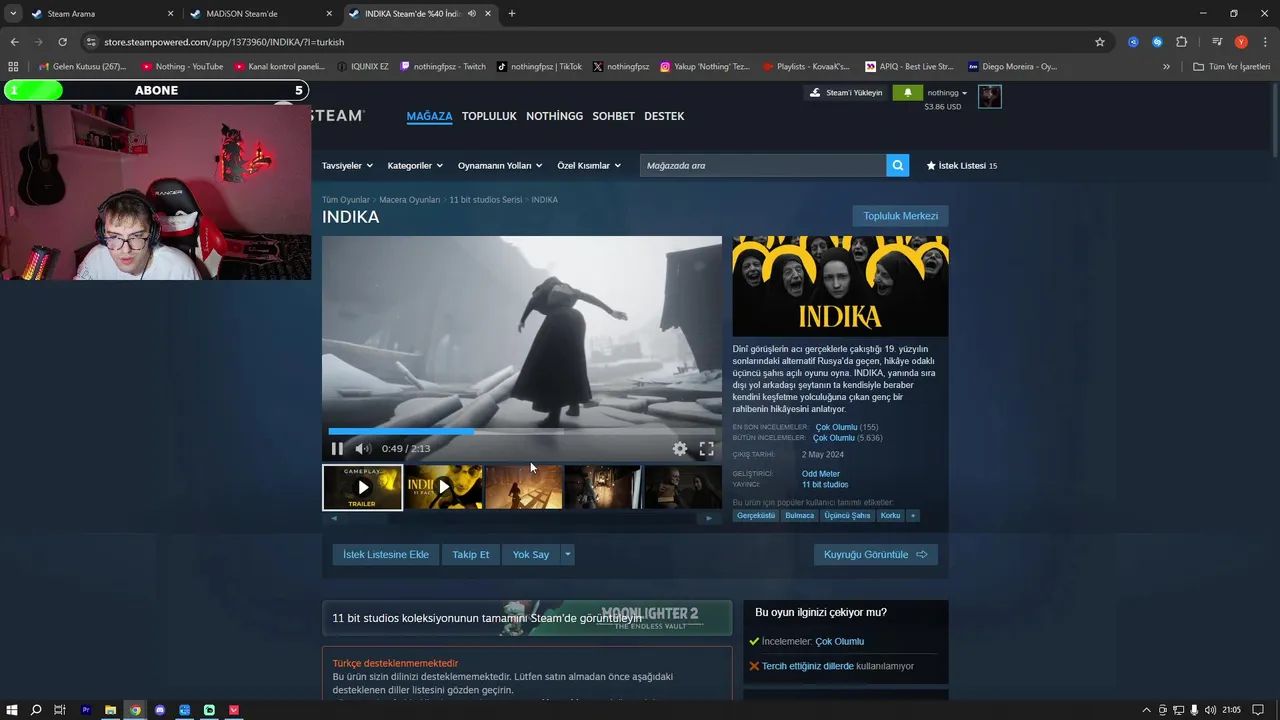Image resolution: width=1280 pixels, height=720 pixels.
Task: Open the 11 bit studios publisher link
Action: coord(825,484)
